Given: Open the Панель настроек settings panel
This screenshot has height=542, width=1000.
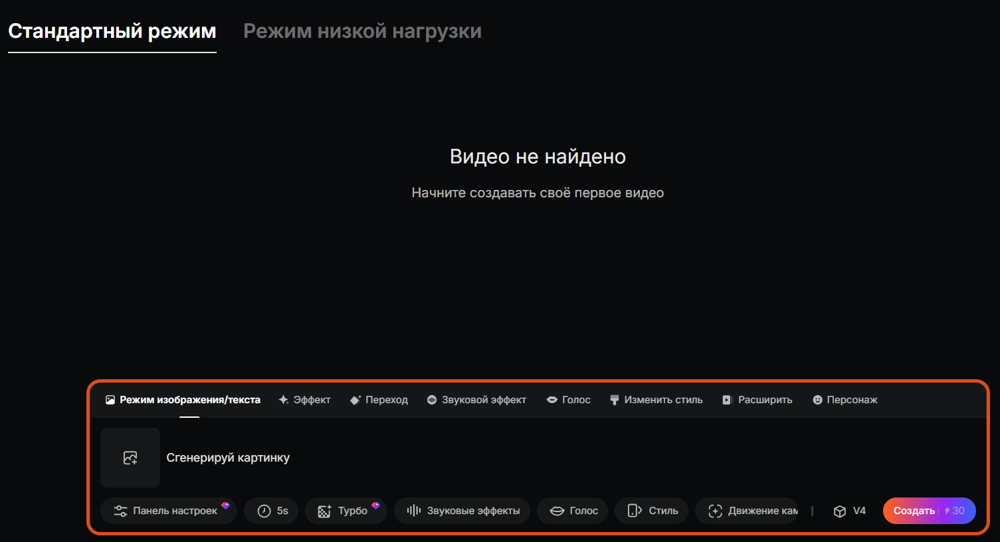Looking at the screenshot, I should tap(168, 511).
